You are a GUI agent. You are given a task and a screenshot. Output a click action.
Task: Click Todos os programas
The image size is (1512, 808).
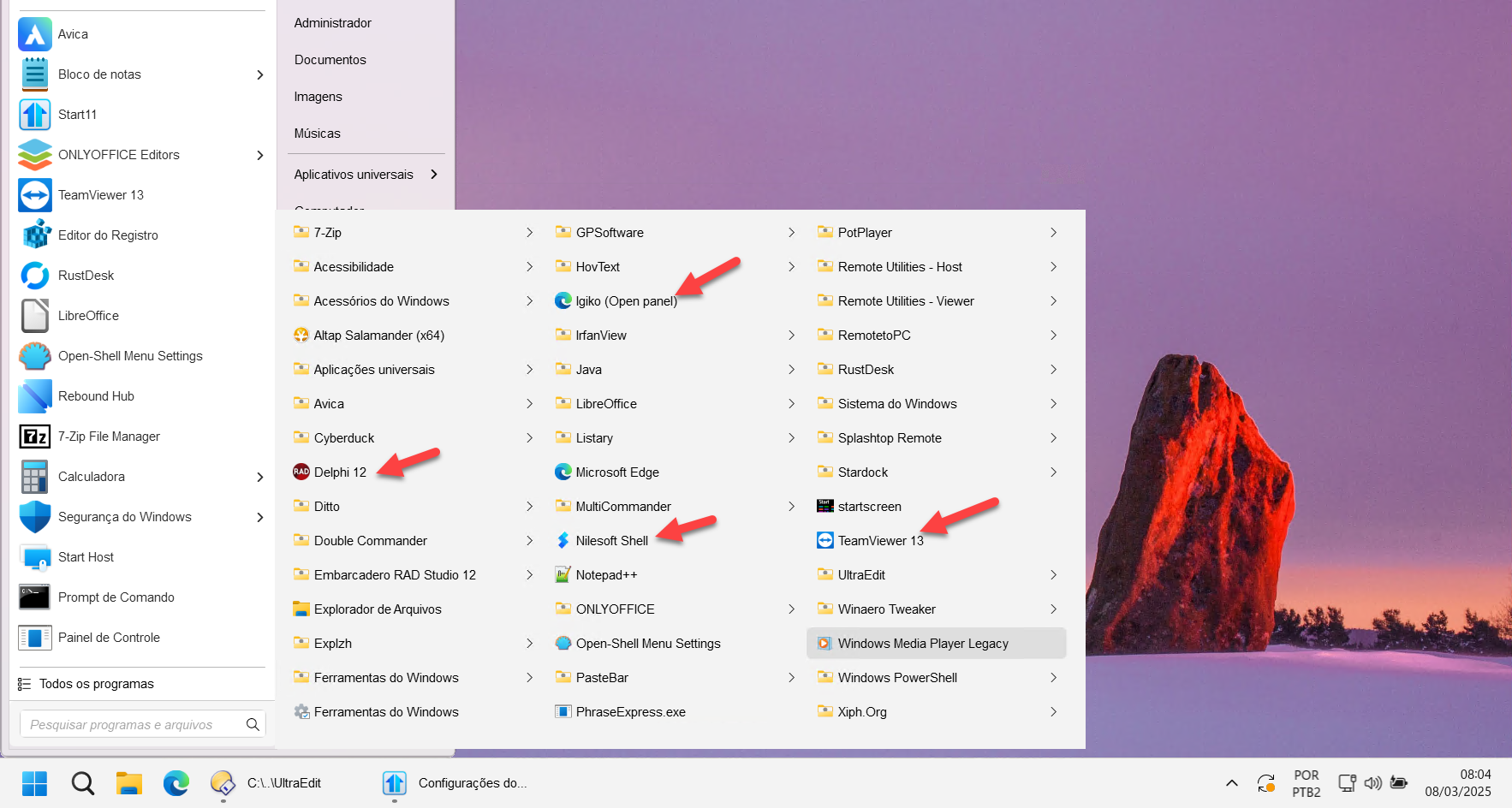(97, 684)
